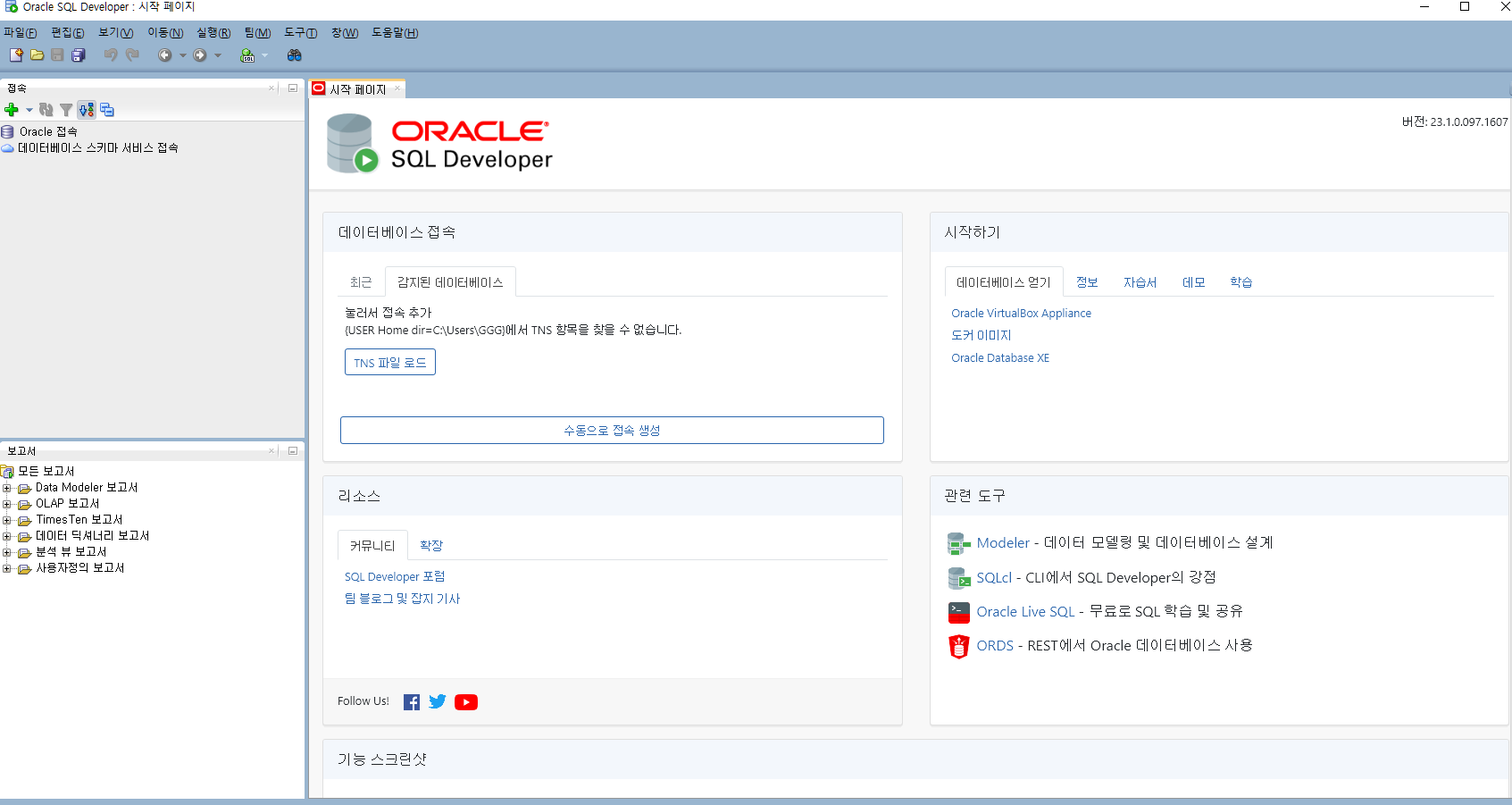Open the 도구(T) menu
Image resolution: width=1512 pixels, height=805 pixels.
click(x=301, y=33)
